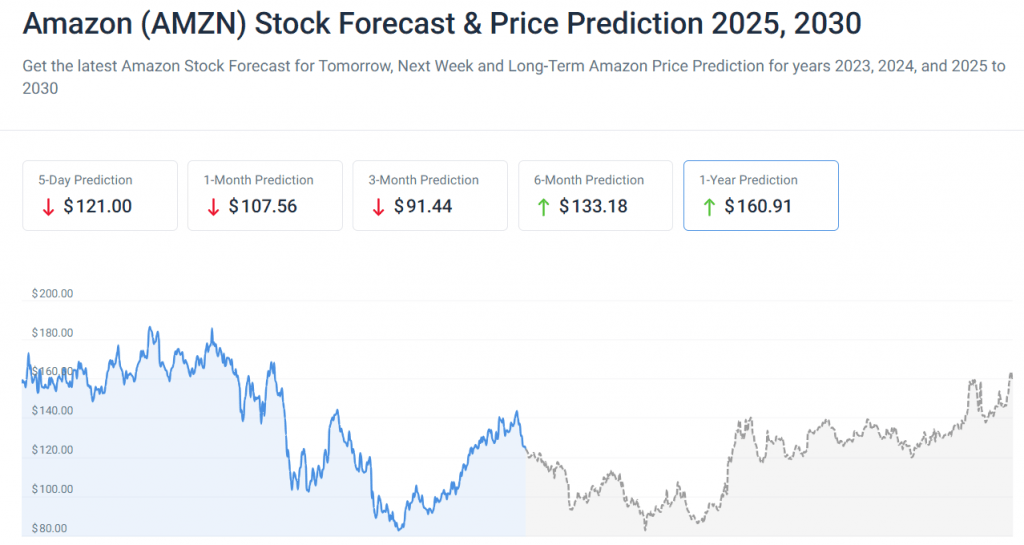Select the 5-Day Prediction card label

(x=85, y=180)
